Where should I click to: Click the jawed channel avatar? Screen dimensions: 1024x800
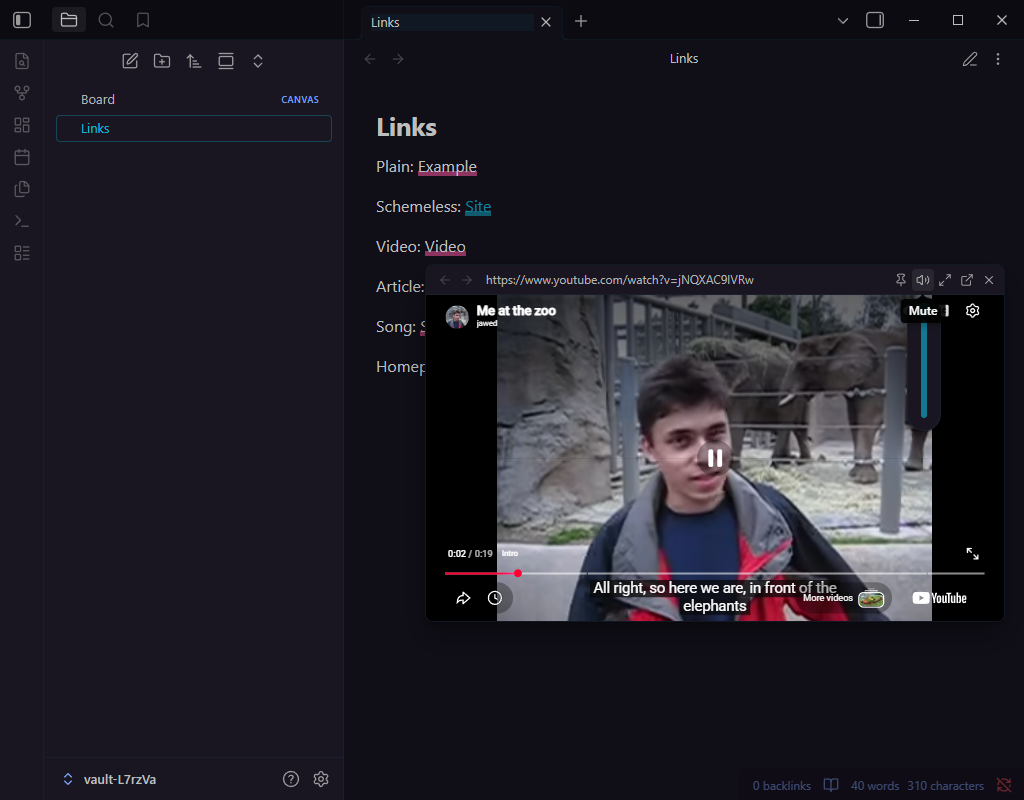[457, 317]
